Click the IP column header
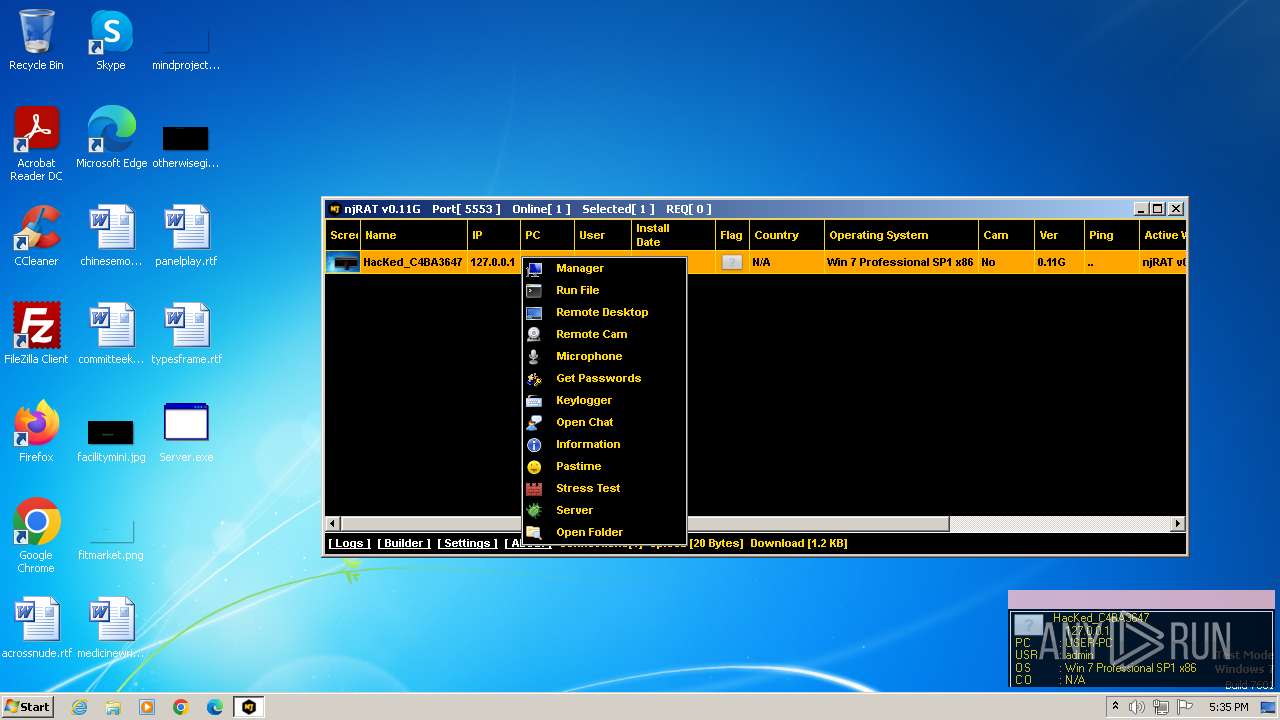This screenshot has width=1280, height=720. click(494, 235)
